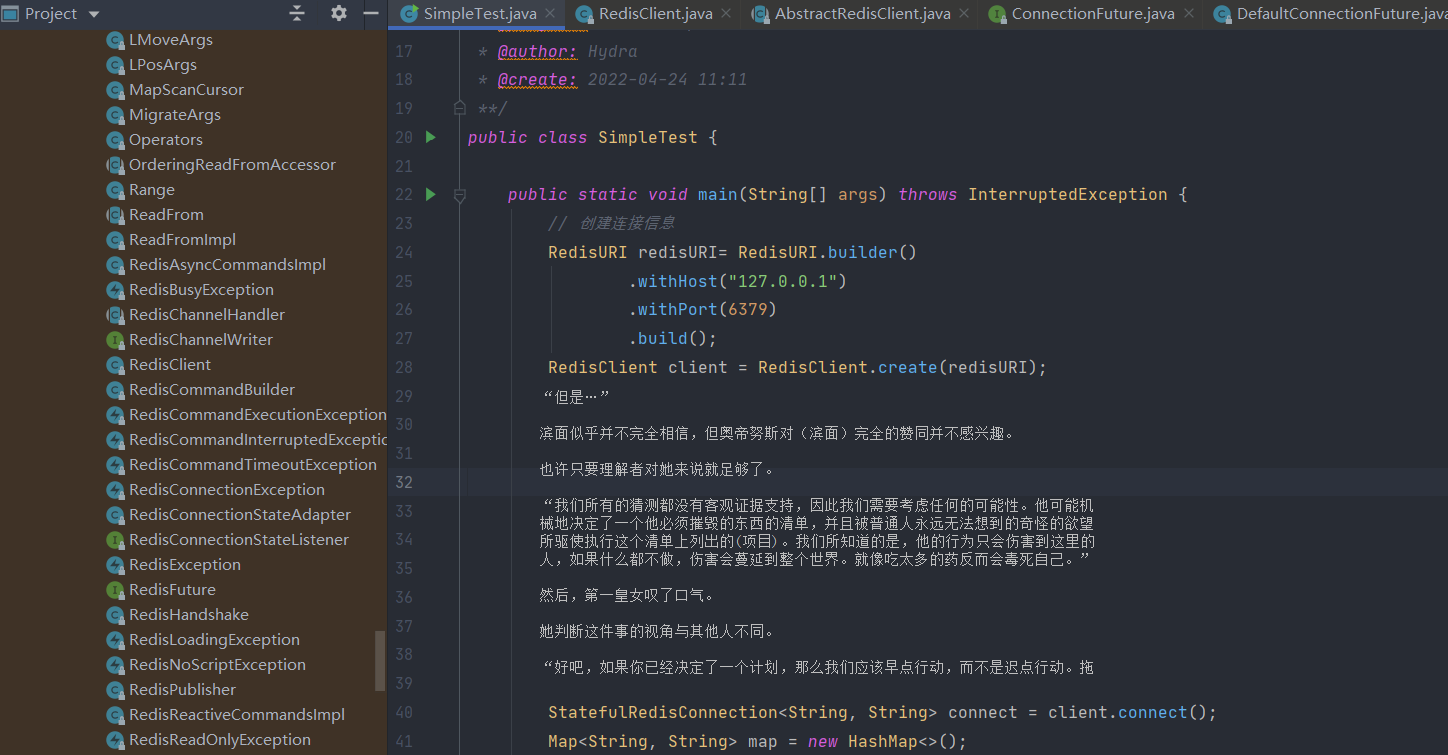
Task: Select RedisChannelWriter interface
Action: pos(201,340)
